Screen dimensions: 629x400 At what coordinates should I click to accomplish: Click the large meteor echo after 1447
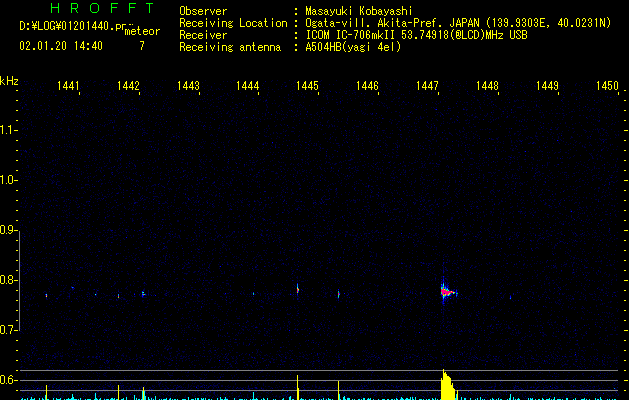point(447,292)
